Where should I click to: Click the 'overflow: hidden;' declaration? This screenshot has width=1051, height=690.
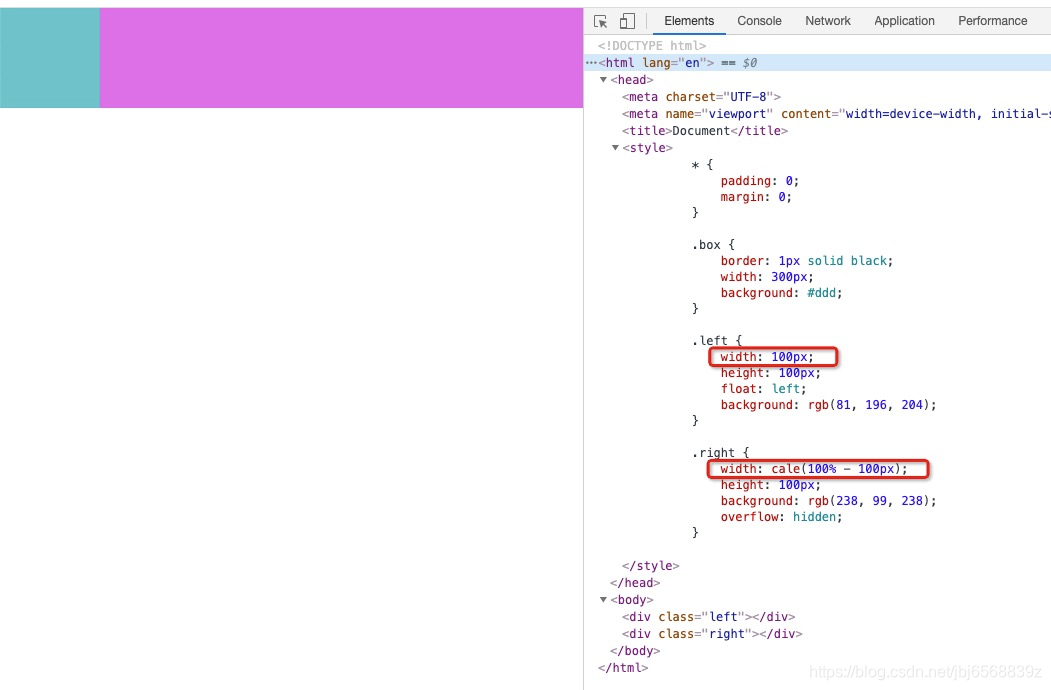(x=782, y=517)
